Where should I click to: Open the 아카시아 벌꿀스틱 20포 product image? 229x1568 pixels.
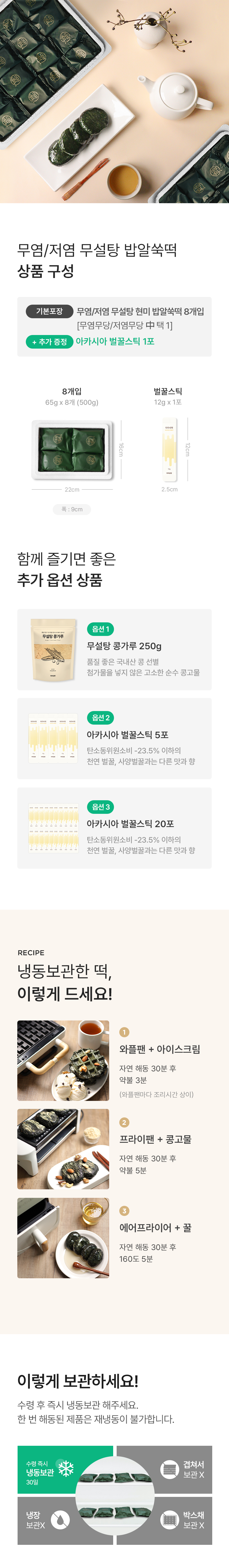[x=54, y=828]
